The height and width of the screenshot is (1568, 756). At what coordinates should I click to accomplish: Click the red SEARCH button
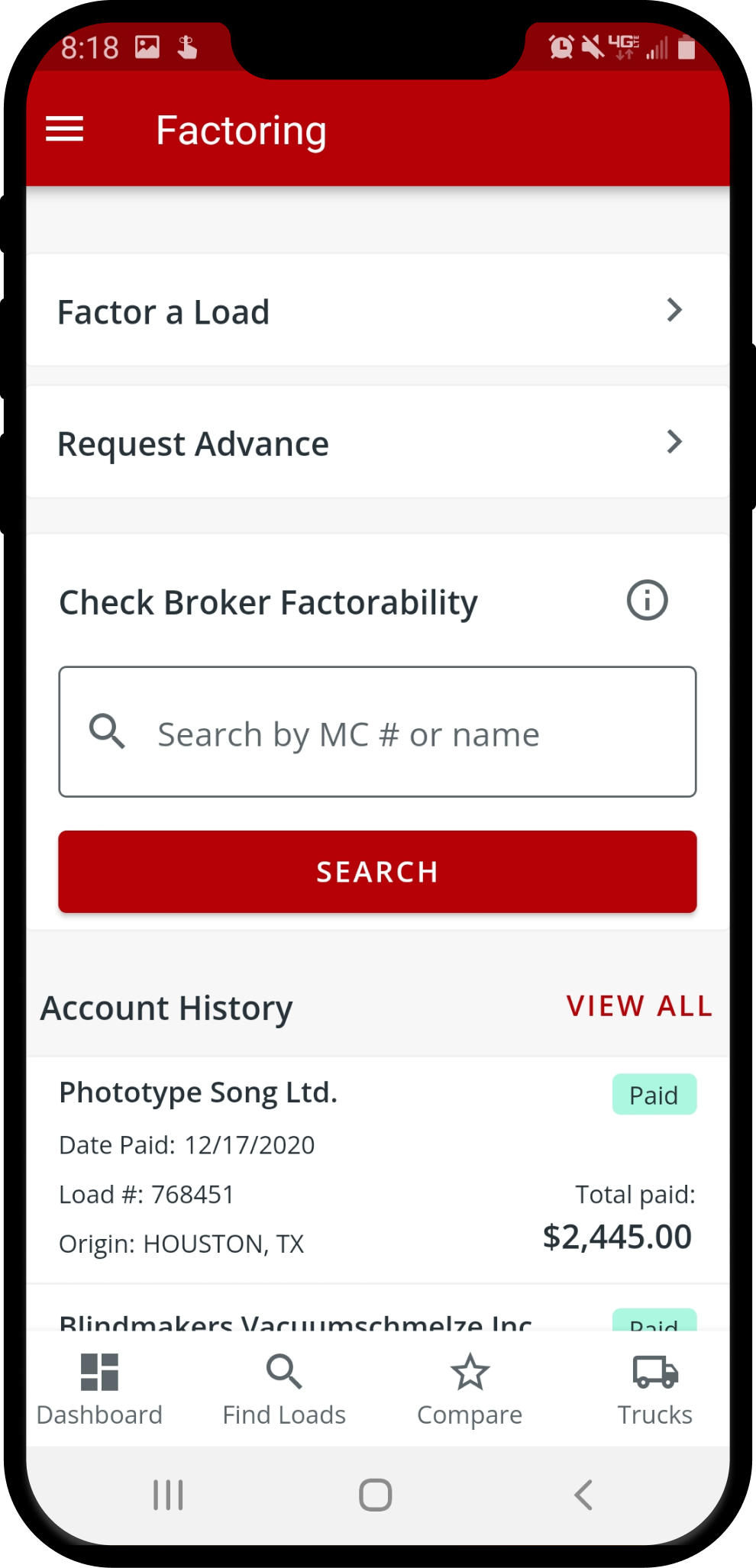pos(377,872)
